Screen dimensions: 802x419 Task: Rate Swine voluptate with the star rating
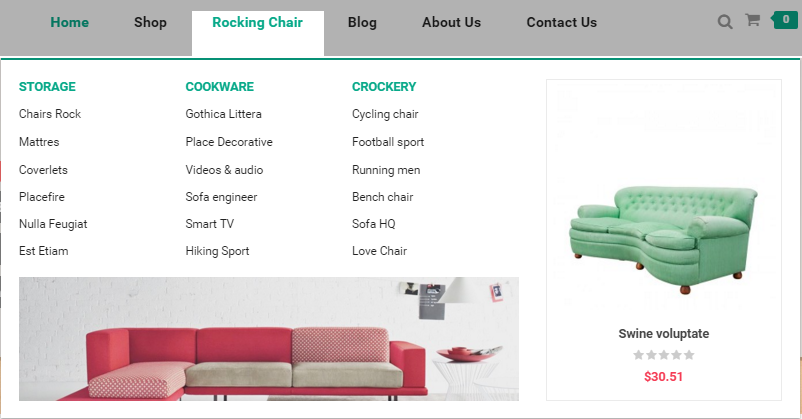[x=663, y=355]
